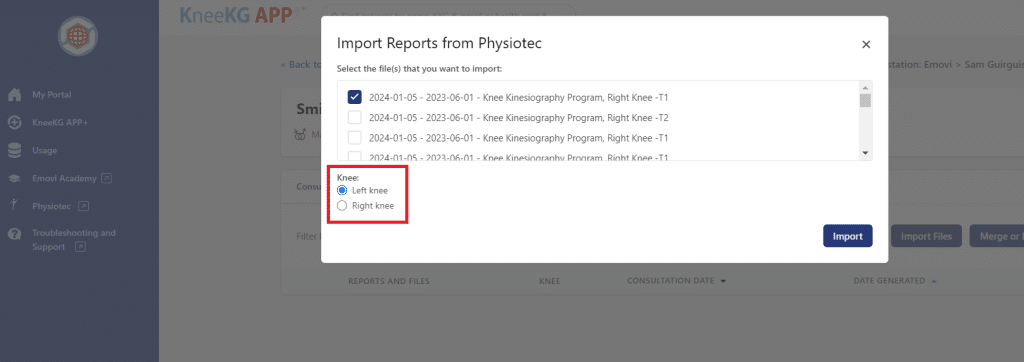Click external link icon next to Physiotec
The image size is (1024, 362).
pos(83,206)
